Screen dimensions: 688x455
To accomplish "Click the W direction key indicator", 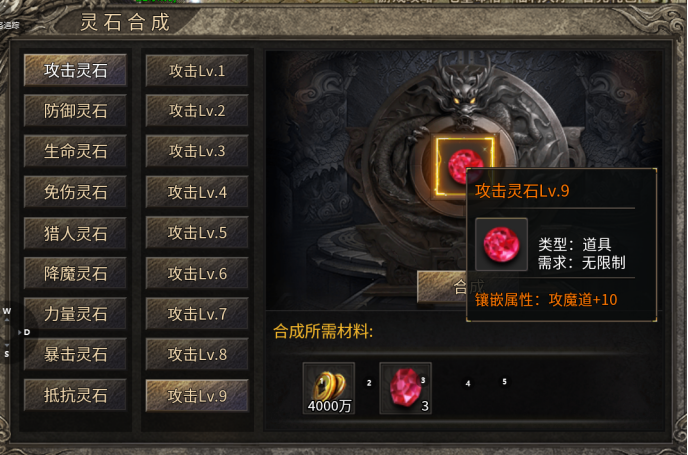I will tap(7, 311).
